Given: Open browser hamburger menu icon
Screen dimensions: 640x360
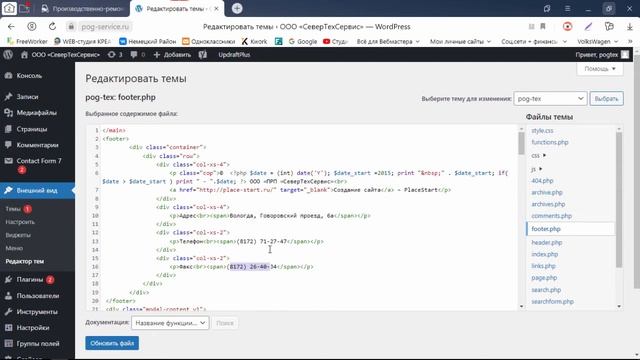Looking at the screenshot, I should pos(567,9).
